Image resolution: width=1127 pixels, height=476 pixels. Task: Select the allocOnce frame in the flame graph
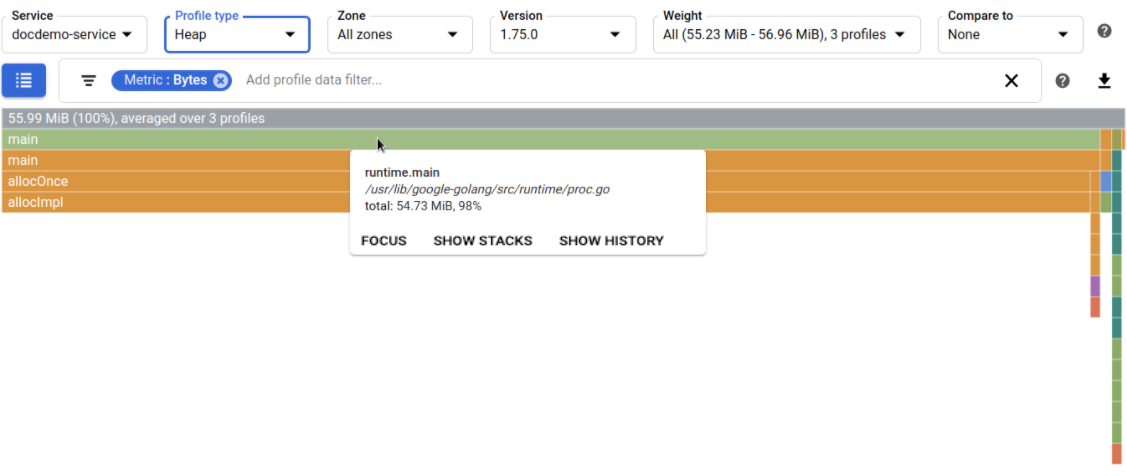pyautogui.click(x=170, y=182)
